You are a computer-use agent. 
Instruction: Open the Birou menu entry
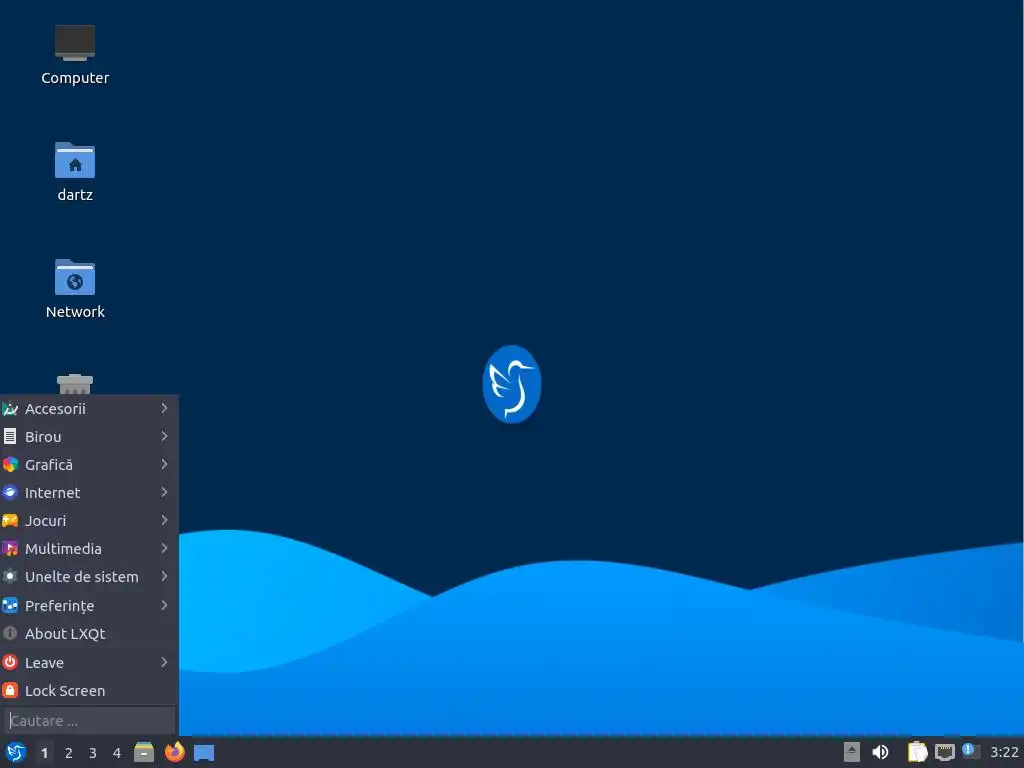[89, 437]
